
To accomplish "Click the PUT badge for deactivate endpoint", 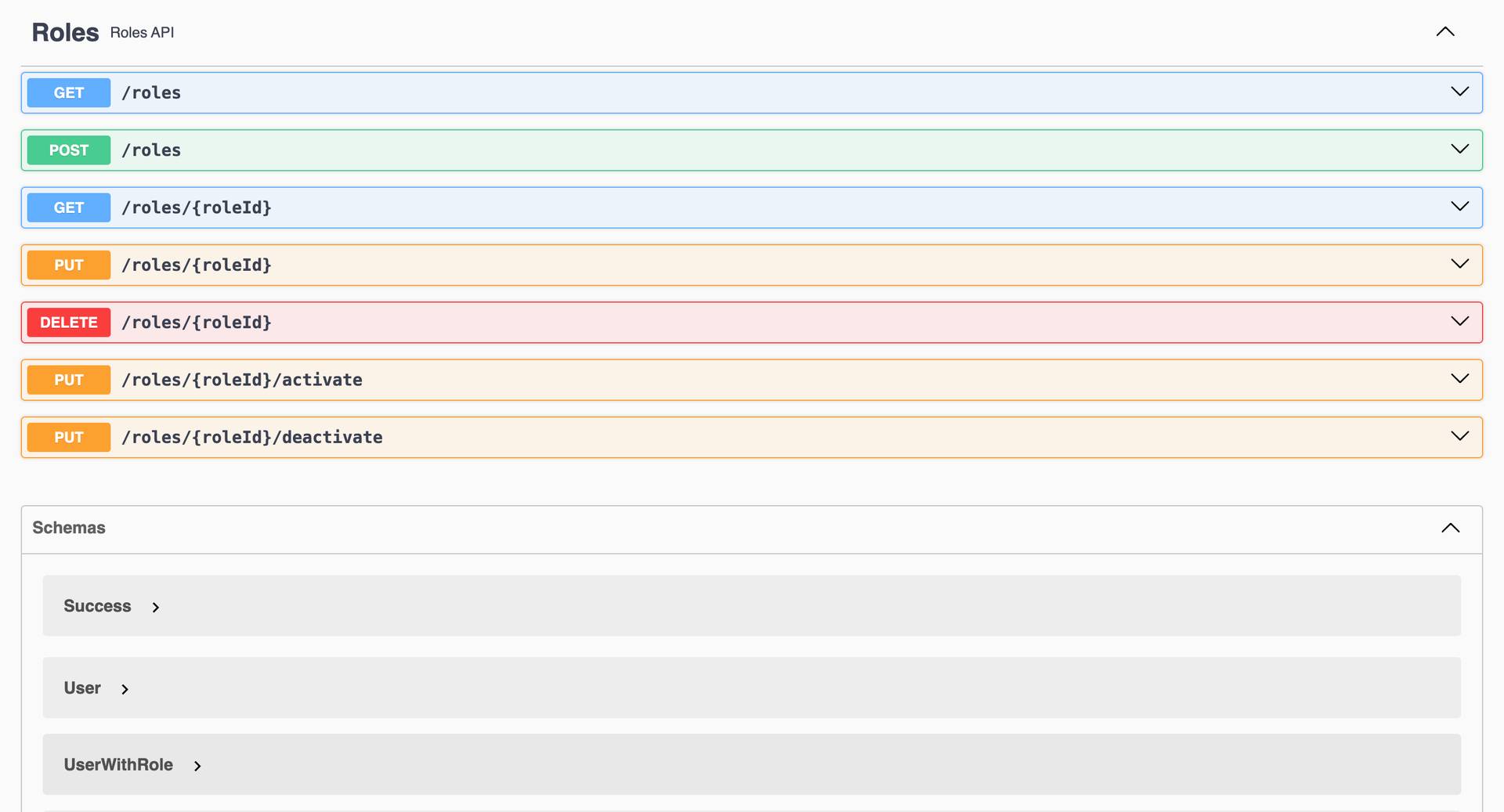I will pyautogui.click(x=69, y=437).
